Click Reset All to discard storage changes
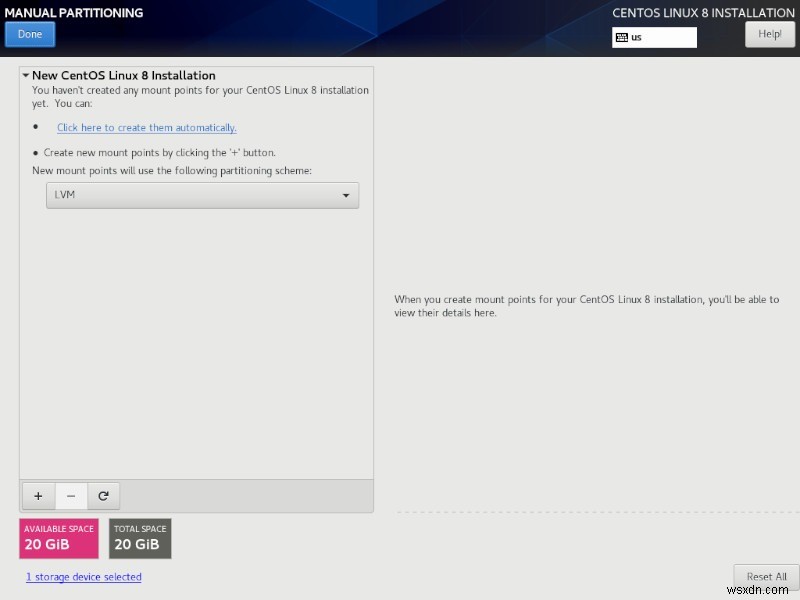 [764, 577]
